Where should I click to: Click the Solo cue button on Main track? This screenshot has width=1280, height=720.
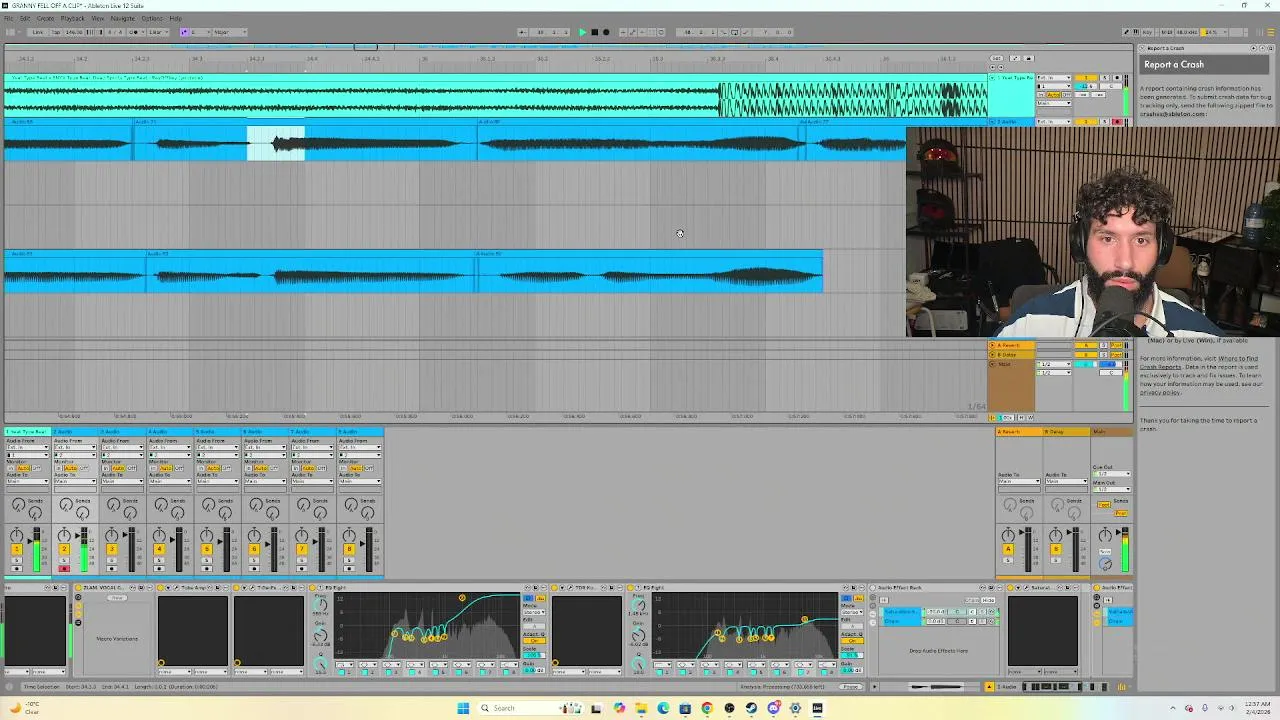point(1105,551)
